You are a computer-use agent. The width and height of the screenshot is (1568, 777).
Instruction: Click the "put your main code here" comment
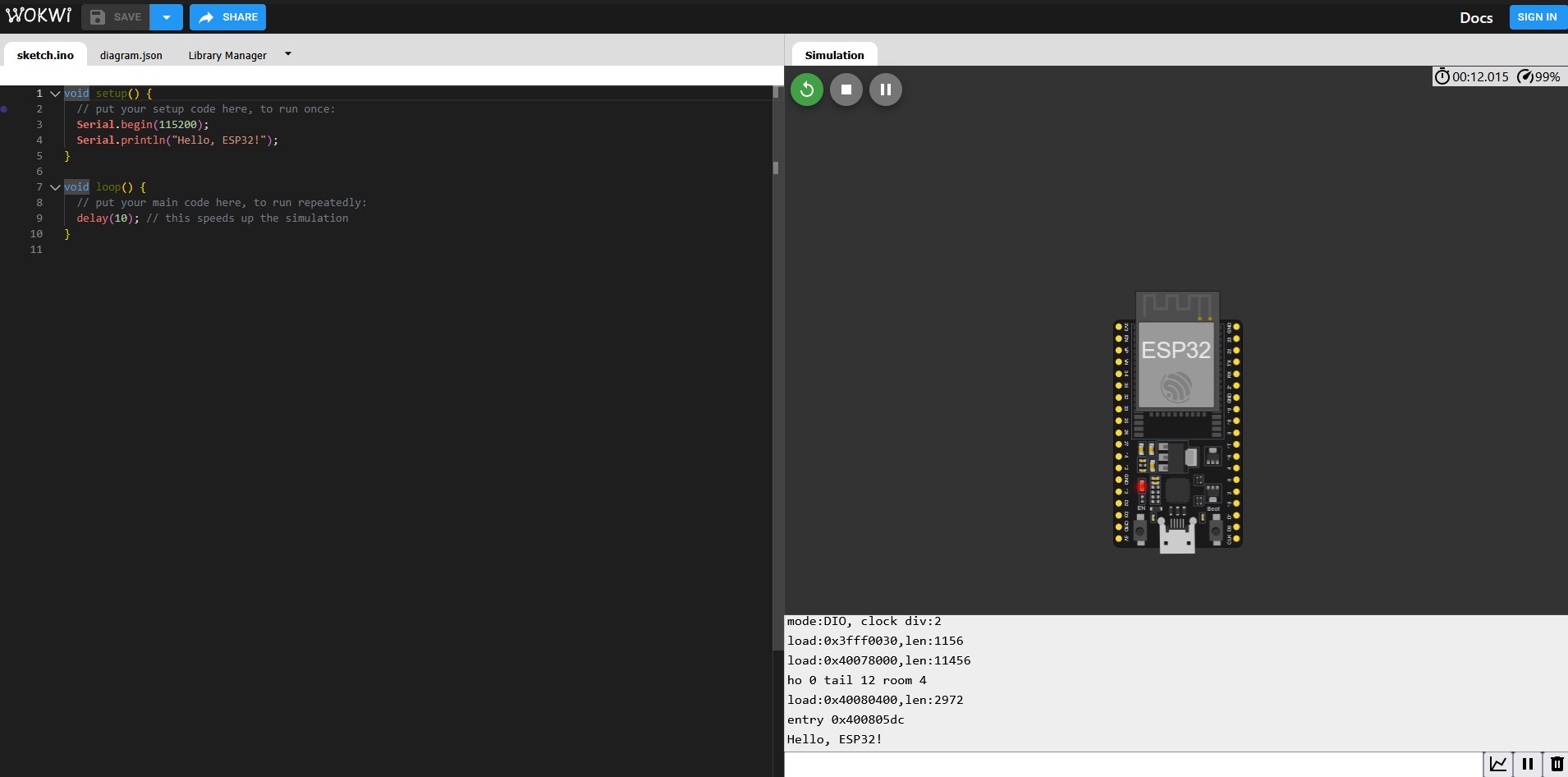coord(222,203)
